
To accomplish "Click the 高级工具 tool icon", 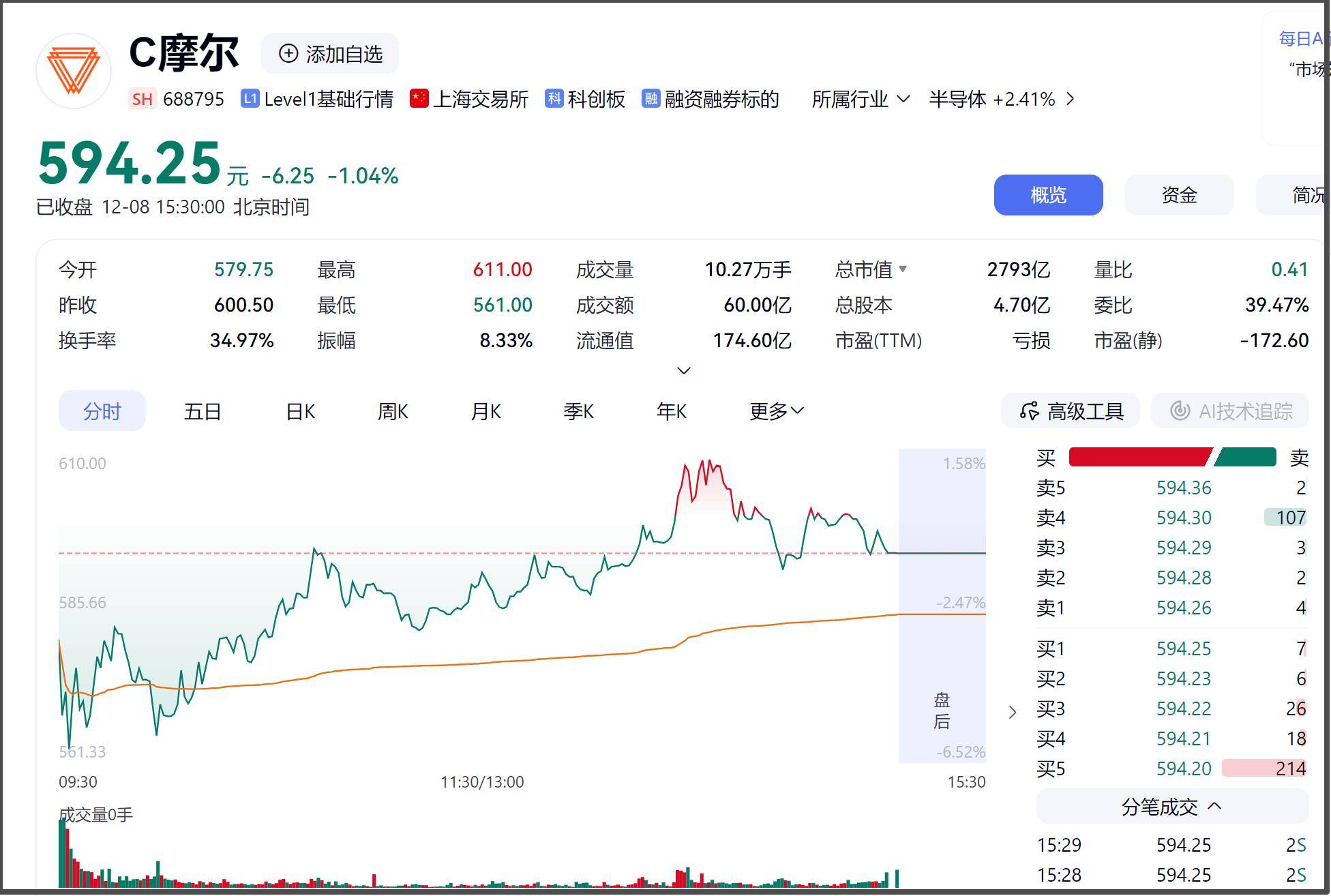I will coord(1029,411).
